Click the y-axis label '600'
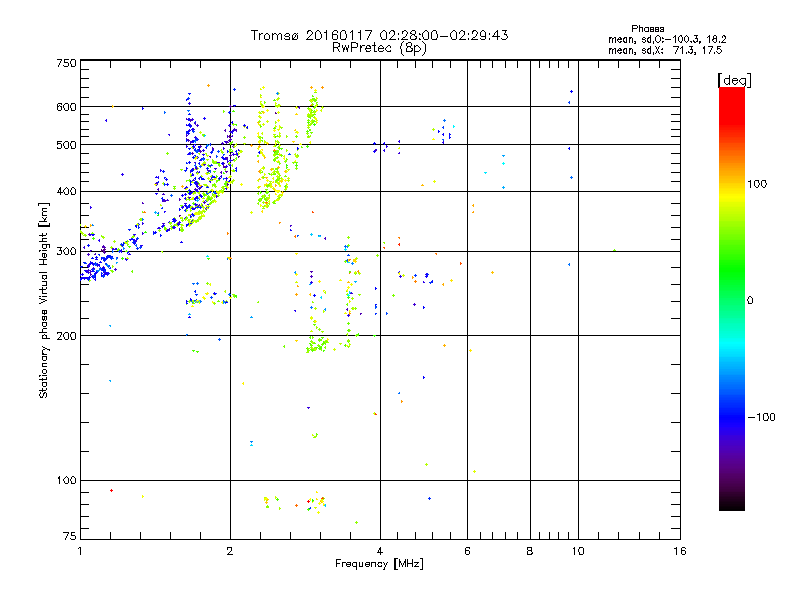The height and width of the screenshot is (600, 800). click(x=66, y=107)
